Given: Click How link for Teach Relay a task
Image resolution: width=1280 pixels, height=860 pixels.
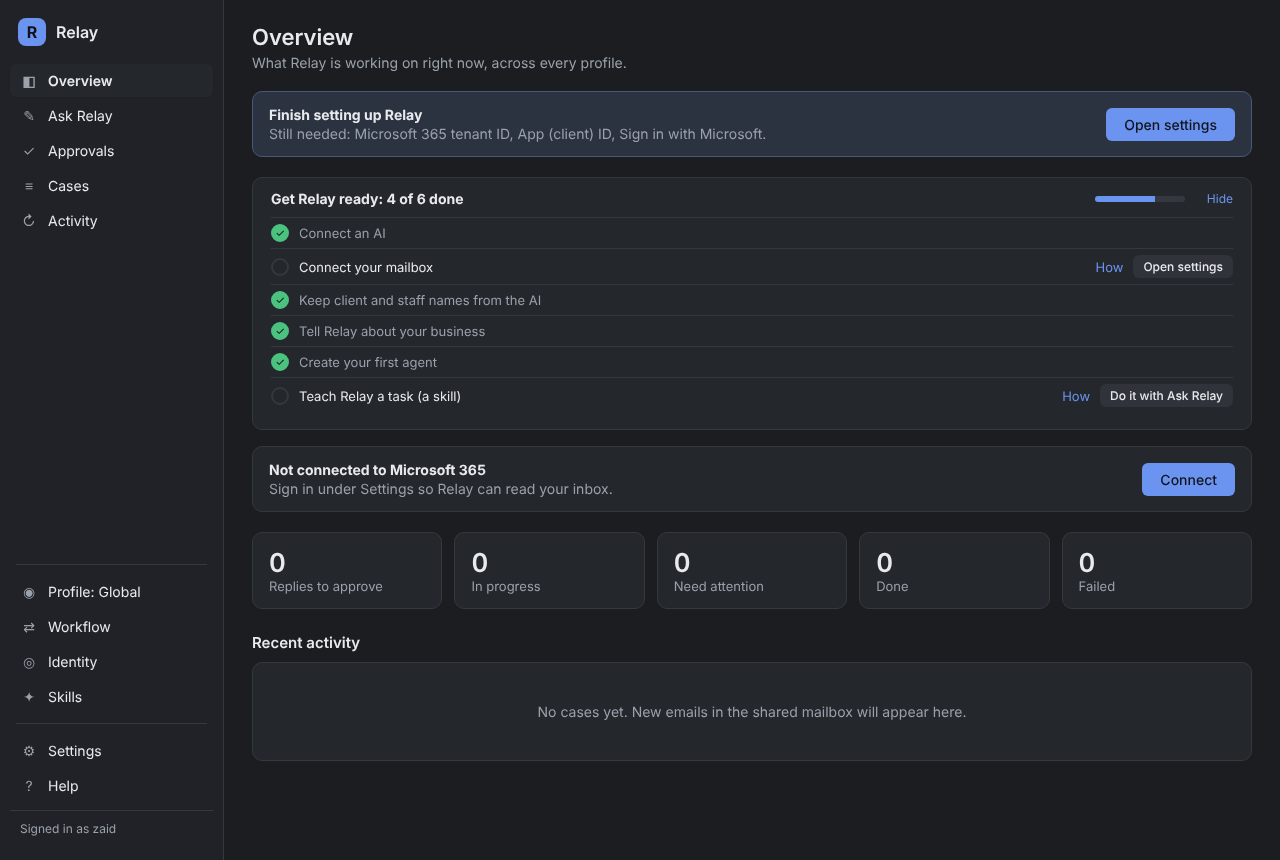Looking at the screenshot, I should click(1076, 397).
